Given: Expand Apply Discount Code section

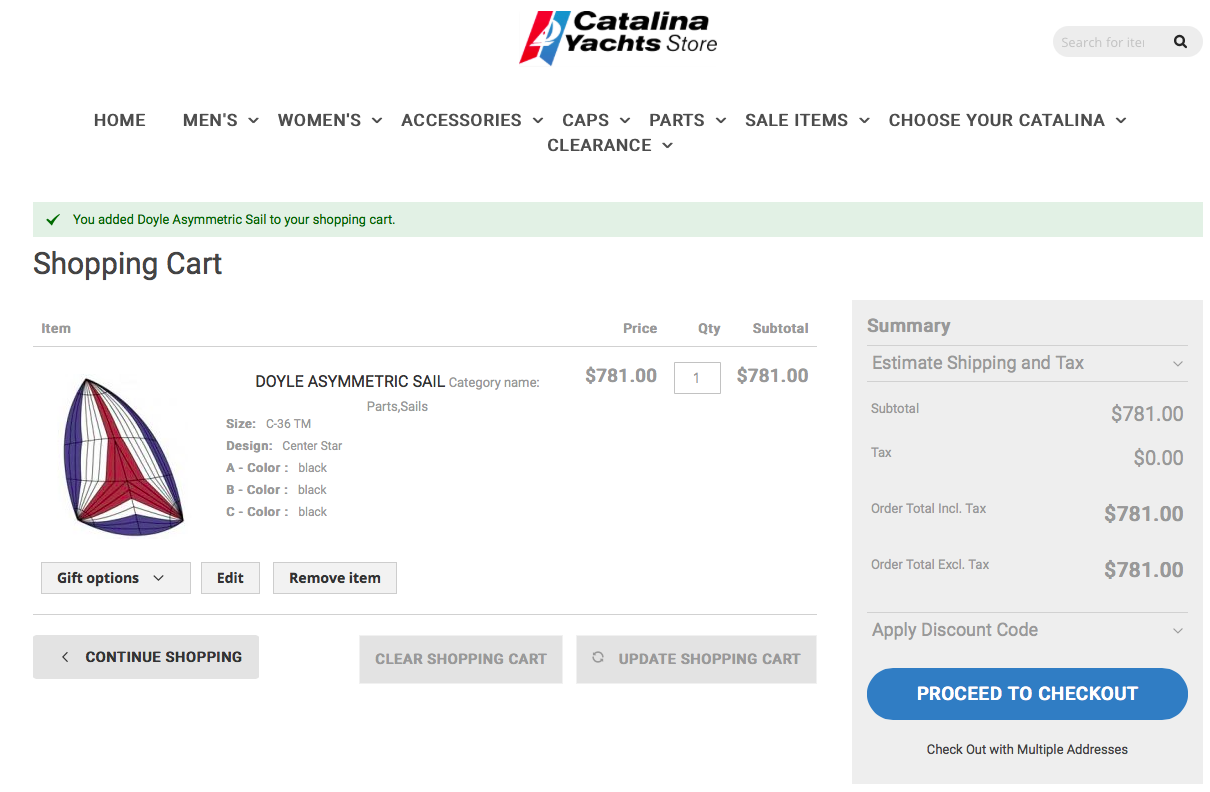Looking at the screenshot, I should (1027, 630).
